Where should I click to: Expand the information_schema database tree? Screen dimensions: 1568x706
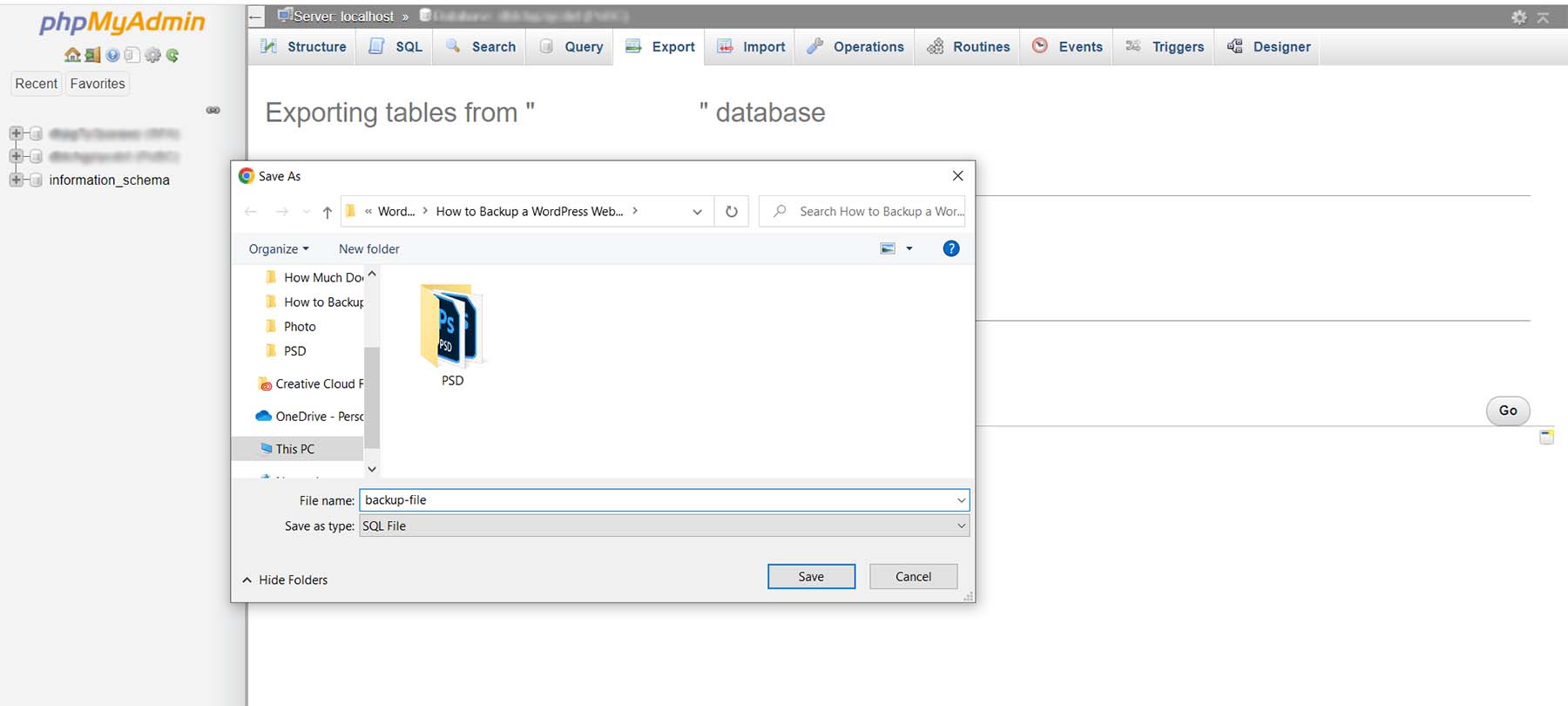(x=16, y=180)
